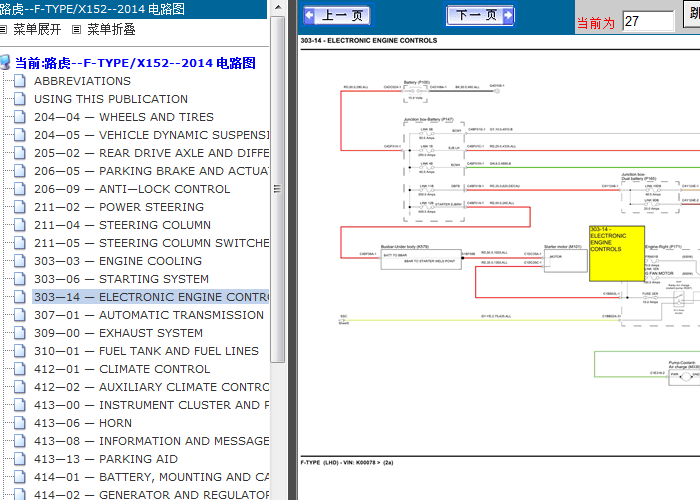The height and width of the screenshot is (500, 700).
Task: Click the Busbar-Under body component box
Action: (421, 259)
